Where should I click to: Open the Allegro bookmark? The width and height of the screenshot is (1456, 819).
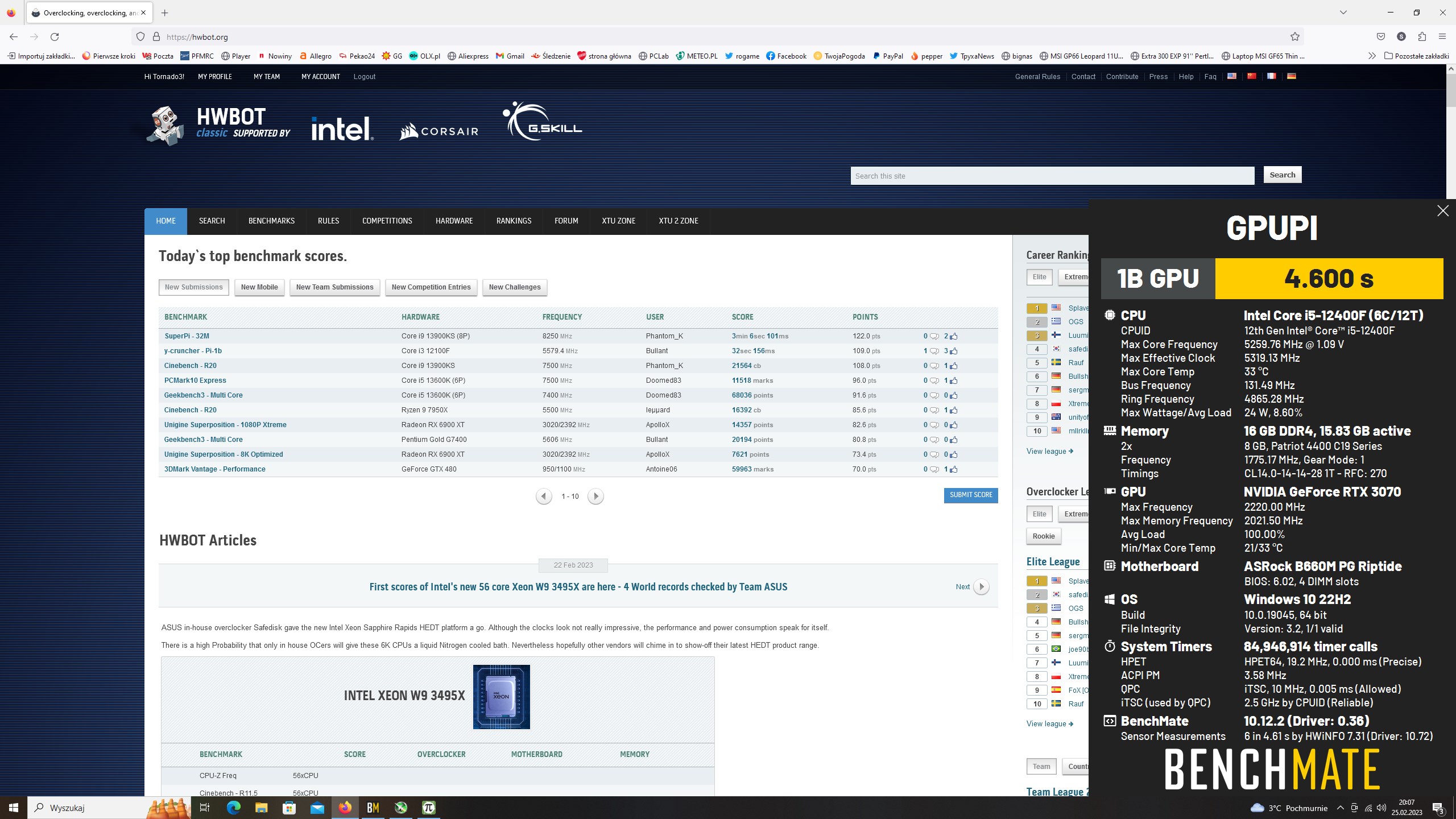tap(315, 56)
